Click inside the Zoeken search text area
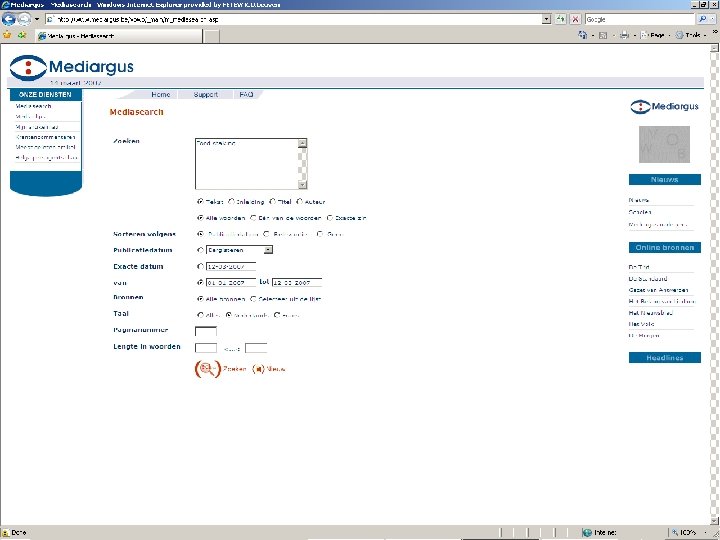The width and height of the screenshot is (720, 540). tap(246, 164)
